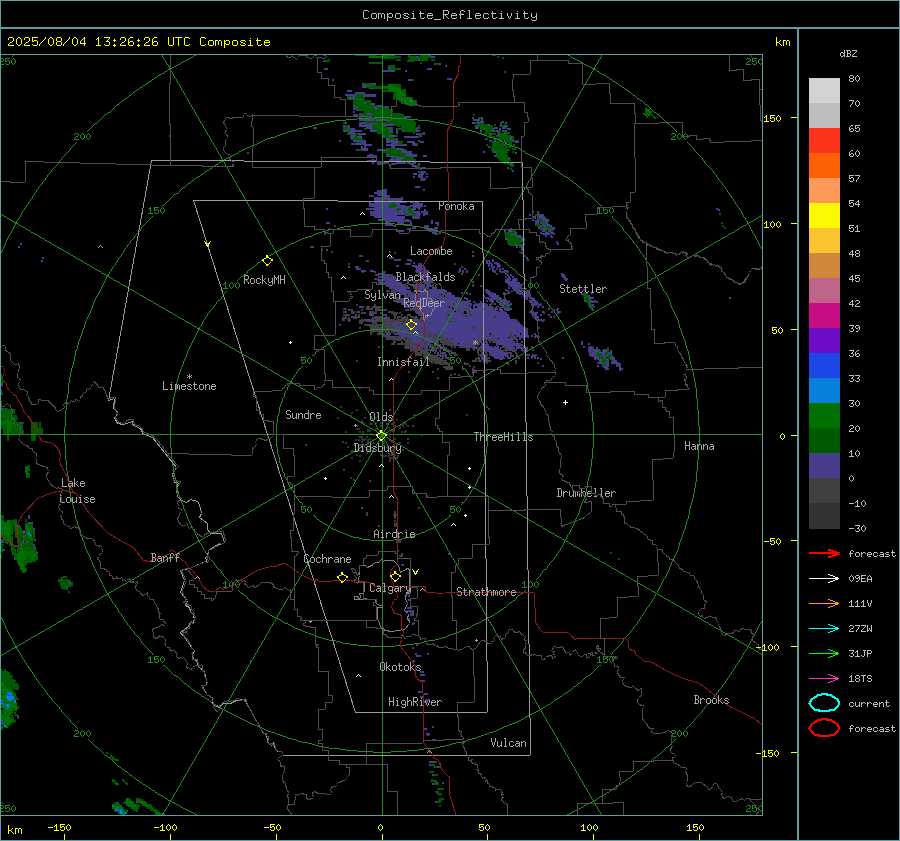
Task: Click the Sundre town label
Action: pos(303,414)
